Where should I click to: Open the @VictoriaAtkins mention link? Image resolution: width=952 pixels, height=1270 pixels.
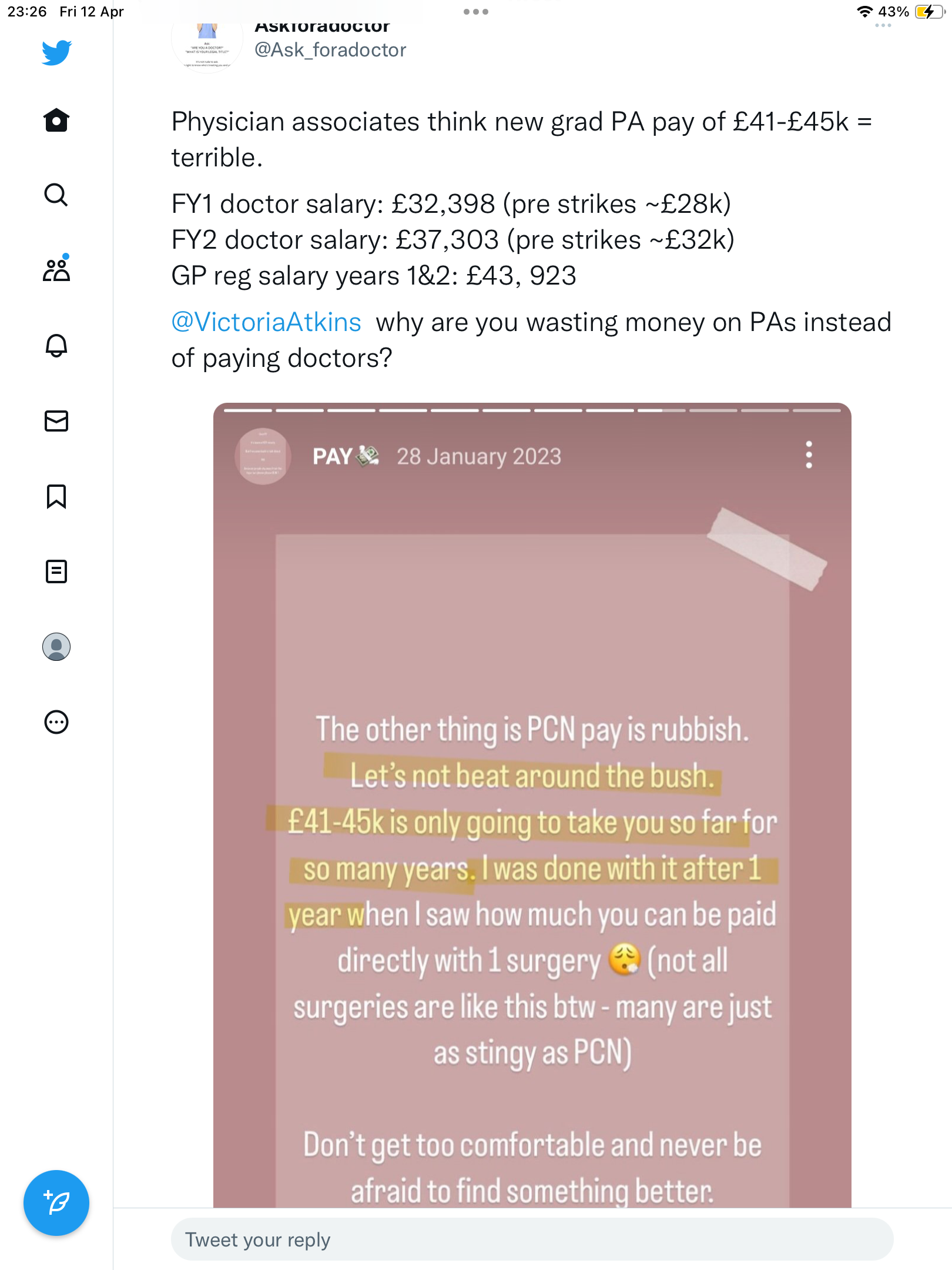pos(266,322)
